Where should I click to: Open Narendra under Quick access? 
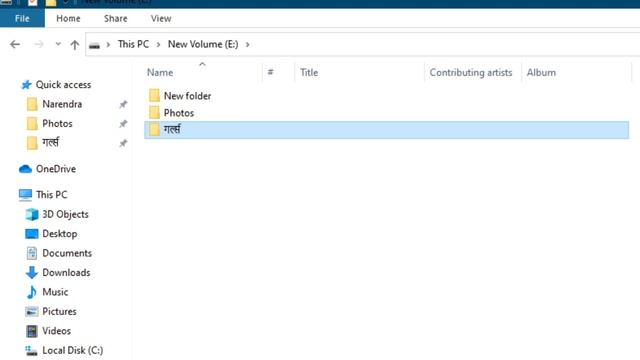62,104
